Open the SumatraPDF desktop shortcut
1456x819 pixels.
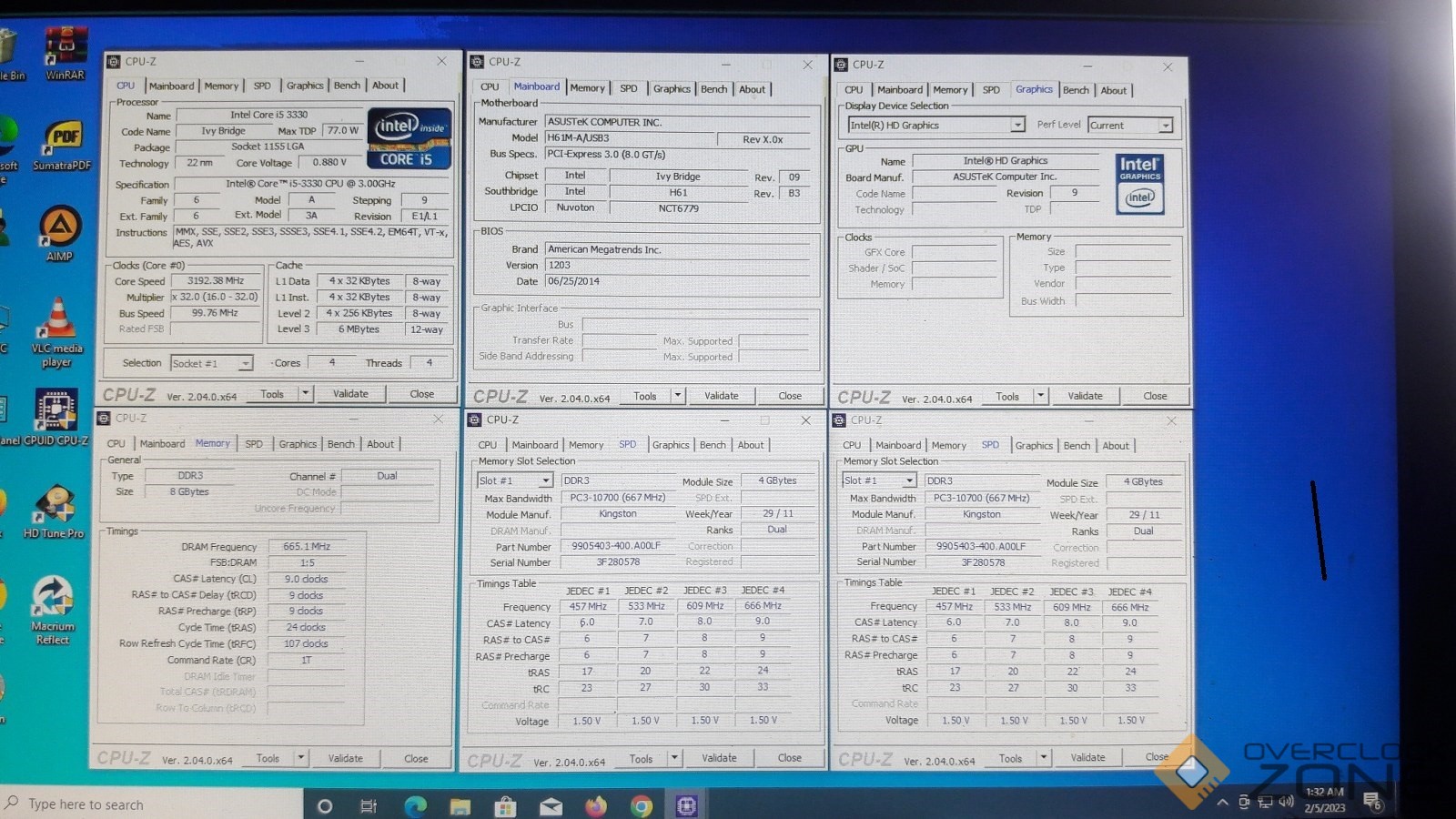click(62, 145)
